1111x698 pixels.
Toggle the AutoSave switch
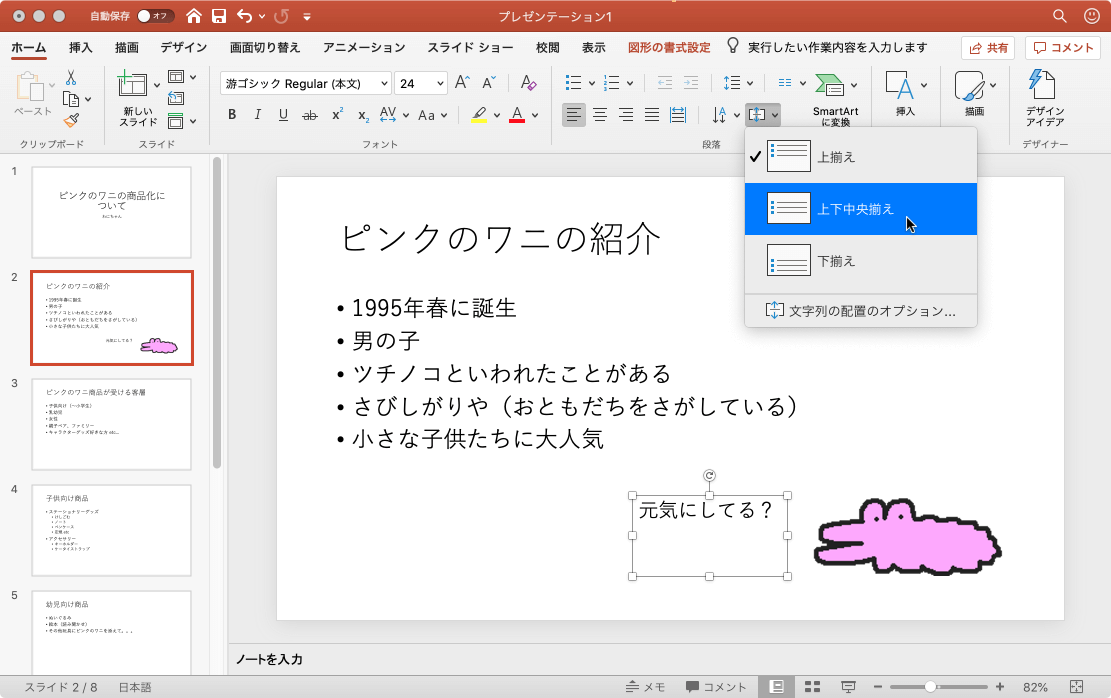155,16
